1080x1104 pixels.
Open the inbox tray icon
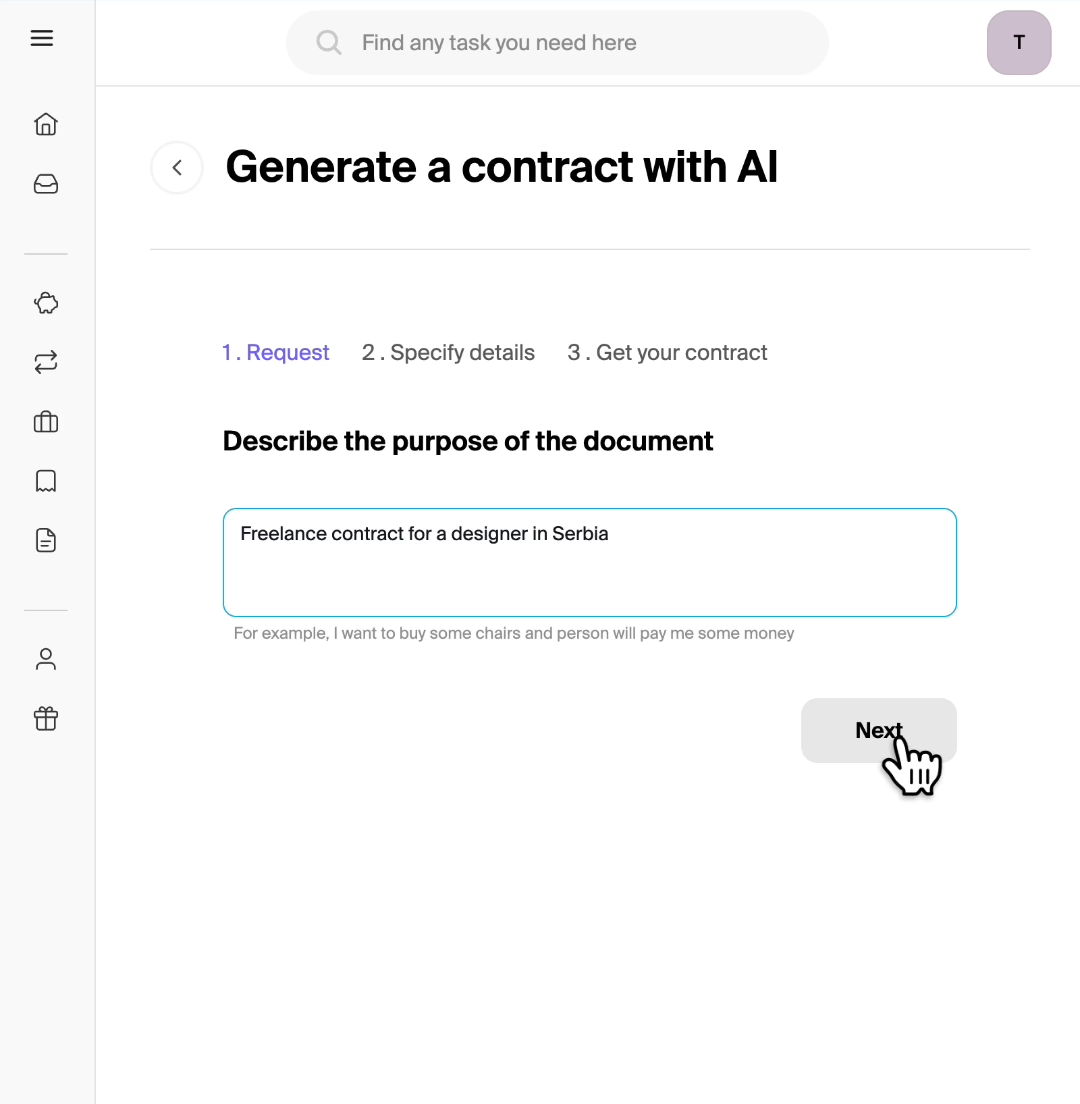pos(46,184)
